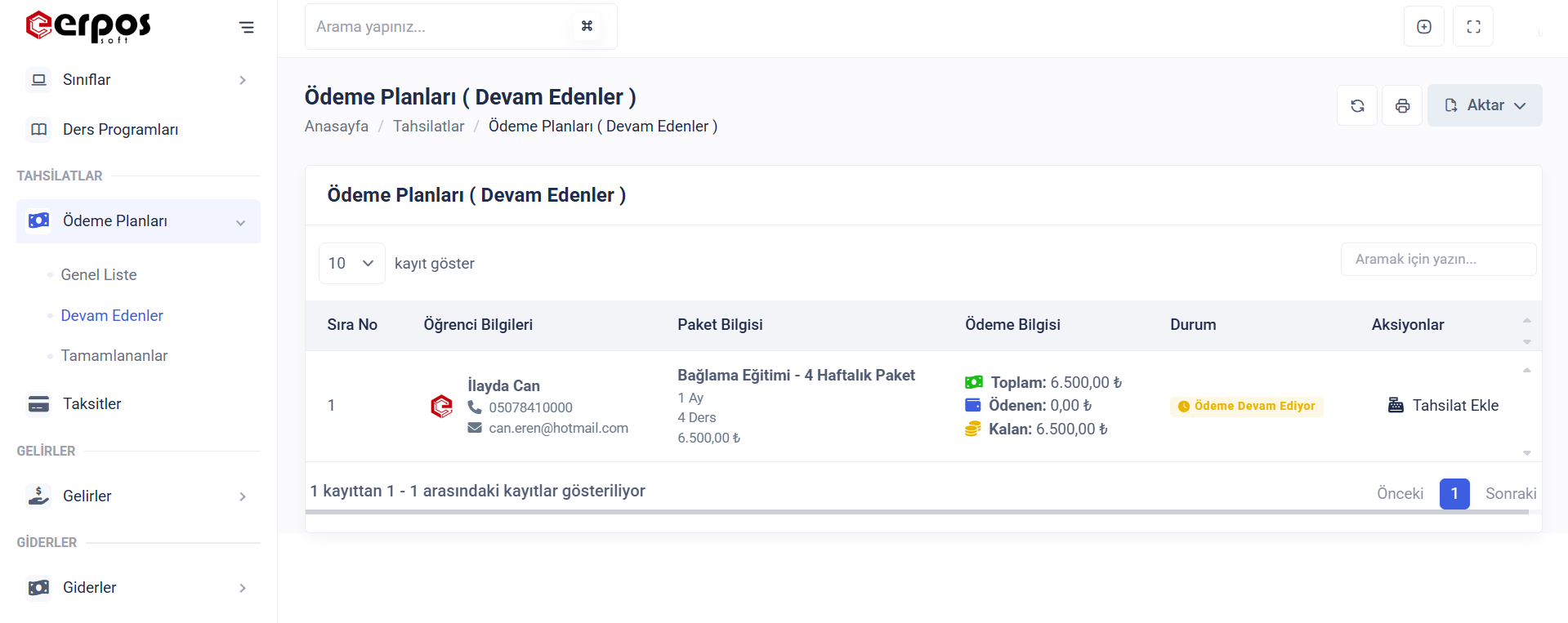Click İlayda Can's student avatar icon
The image size is (1568, 623).
tap(441, 406)
